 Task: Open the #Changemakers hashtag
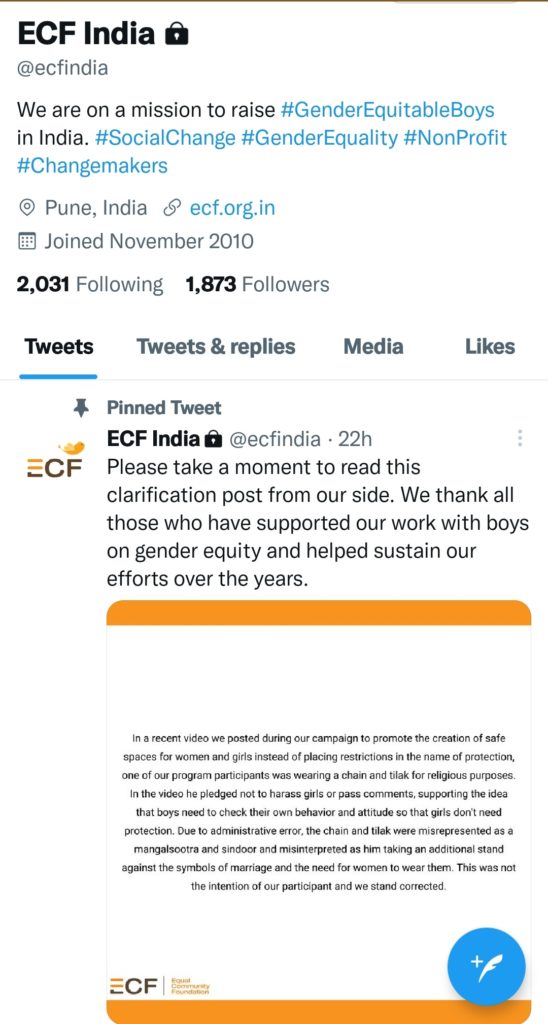point(92,166)
